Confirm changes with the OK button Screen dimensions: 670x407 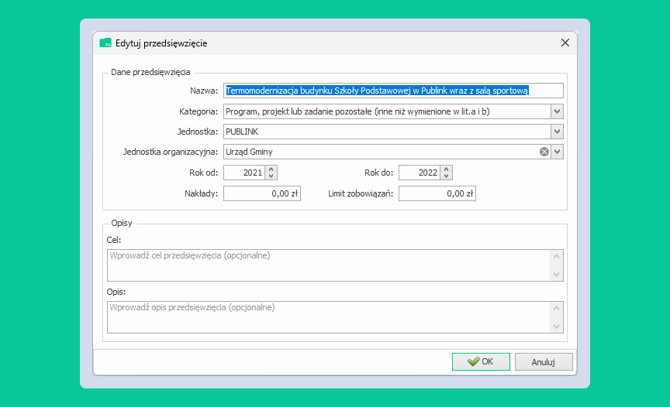(480, 362)
